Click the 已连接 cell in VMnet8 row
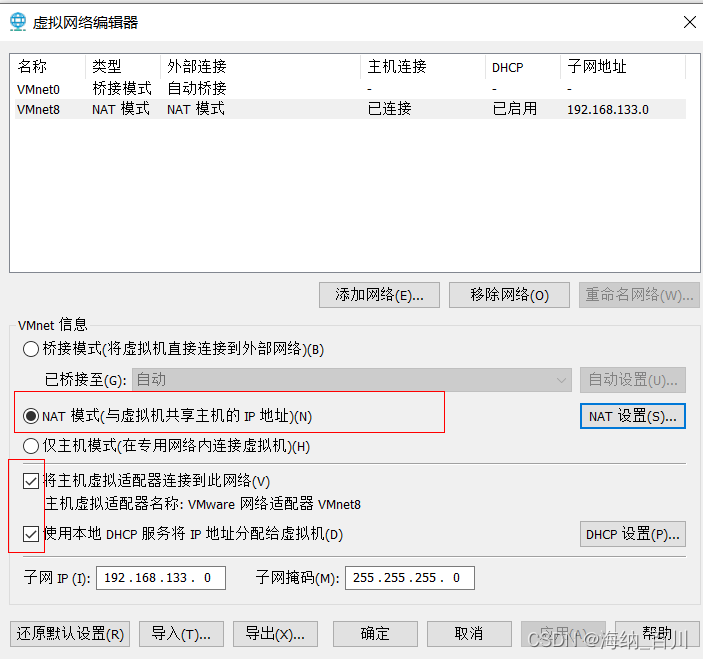The image size is (703, 659). (x=389, y=109)
